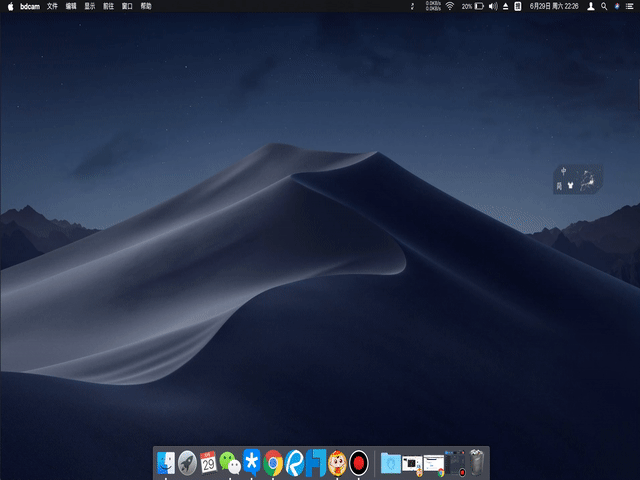Restore minimized dark recorder window in Dock

pos(455,463)
